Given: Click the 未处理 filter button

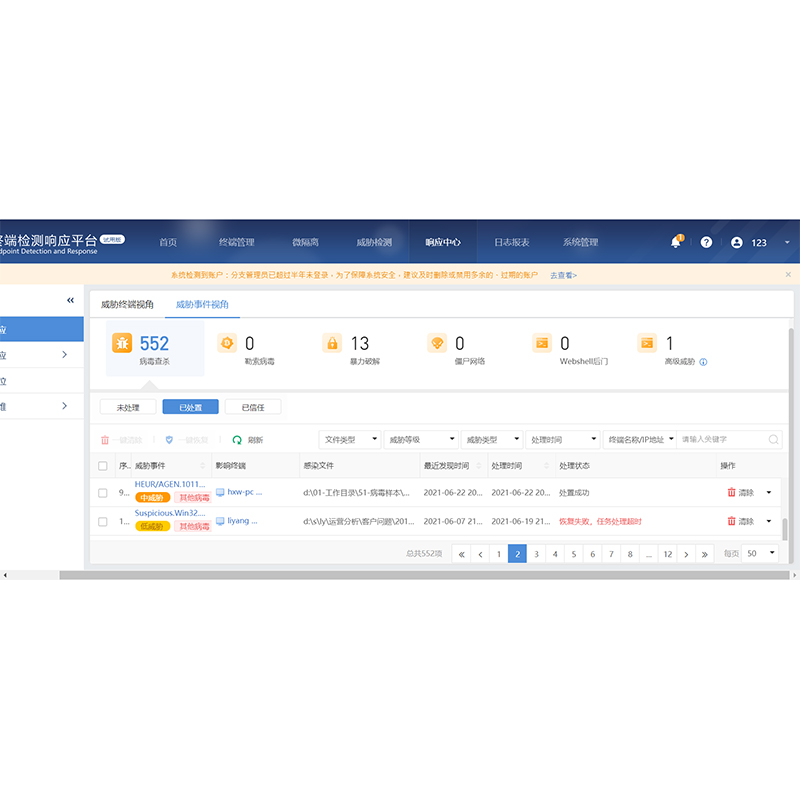Looking at the screenshot, I should [x=128, y=407].
